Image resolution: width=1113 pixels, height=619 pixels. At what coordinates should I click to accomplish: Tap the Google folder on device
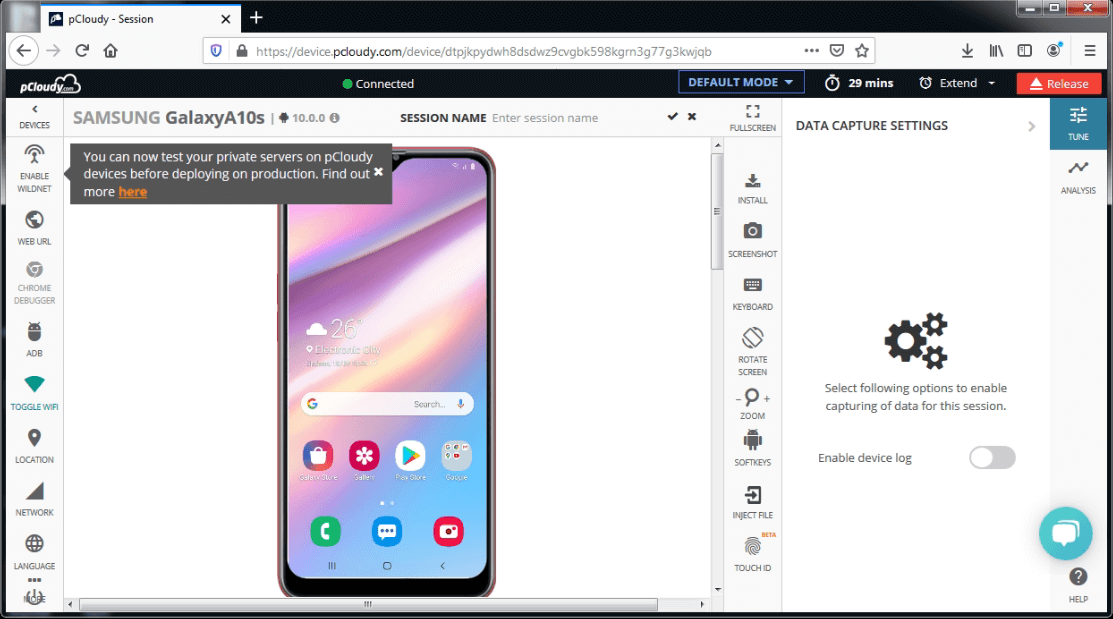[x=456, y=456]
